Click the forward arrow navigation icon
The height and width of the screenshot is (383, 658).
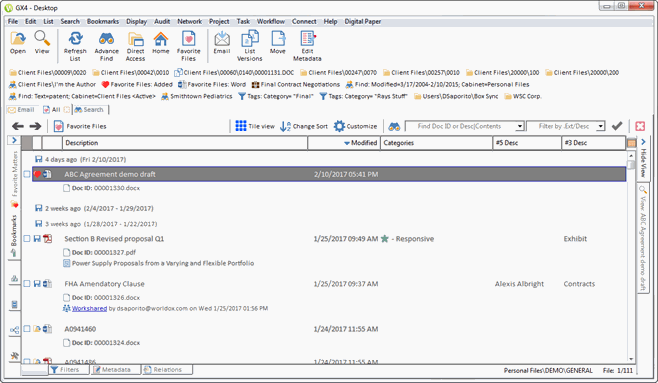pos(35,126)
